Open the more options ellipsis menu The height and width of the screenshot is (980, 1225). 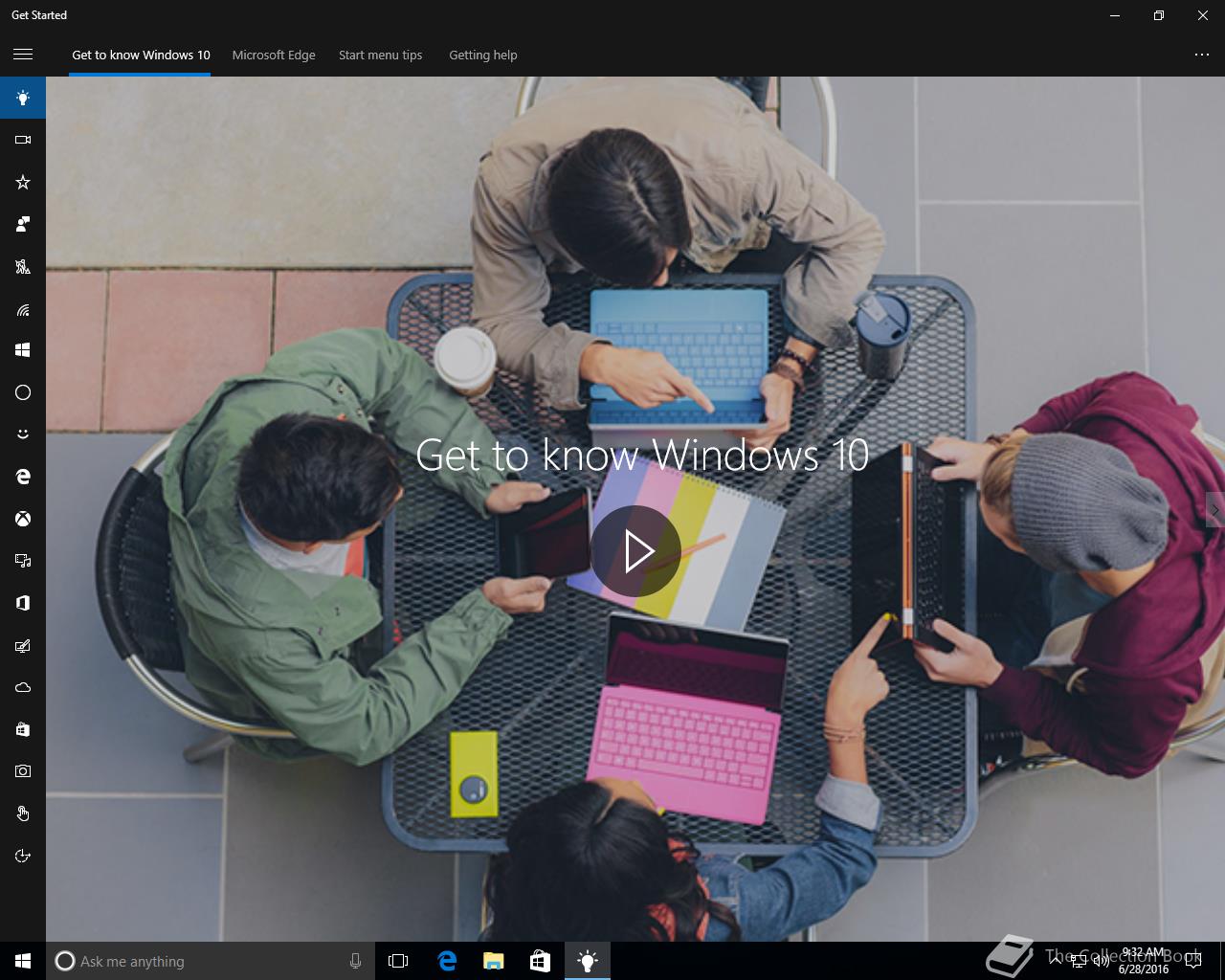(x=1202, y=55)
